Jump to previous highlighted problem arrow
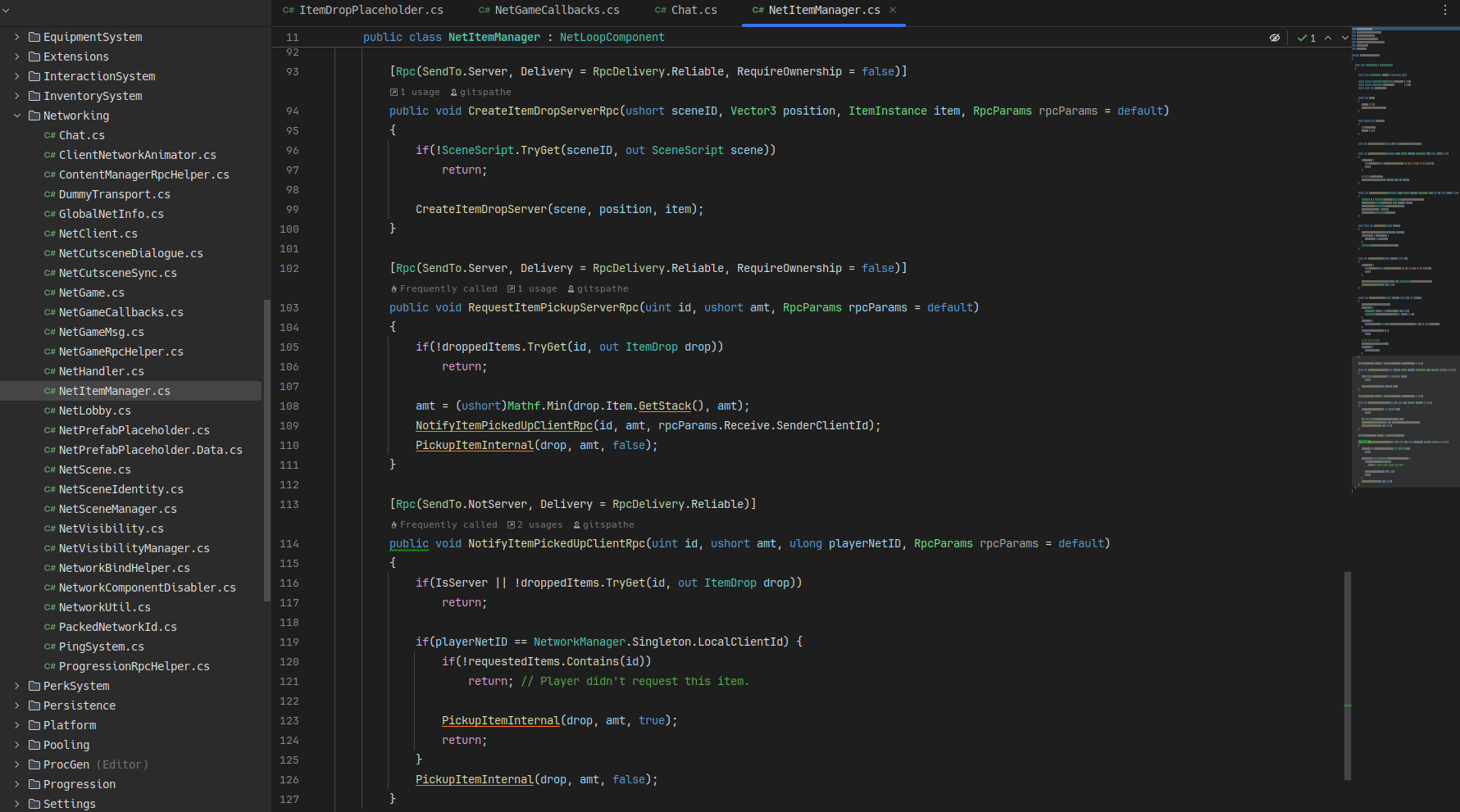 click(1328, 38)
